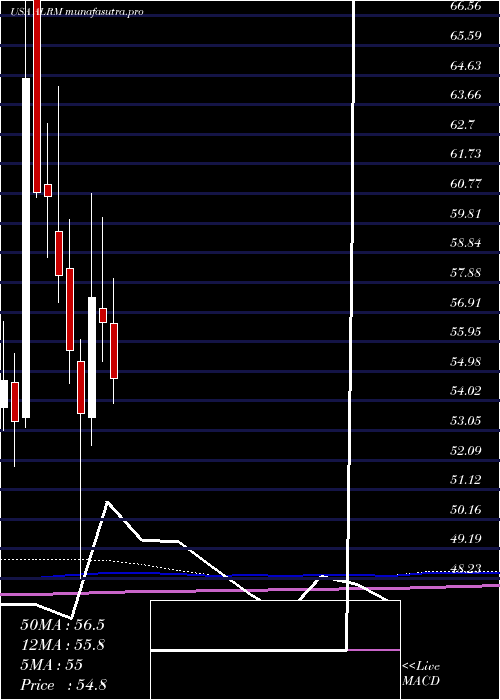Click the USA ALRM munafasutra.pro title

(x=78, y=12)
